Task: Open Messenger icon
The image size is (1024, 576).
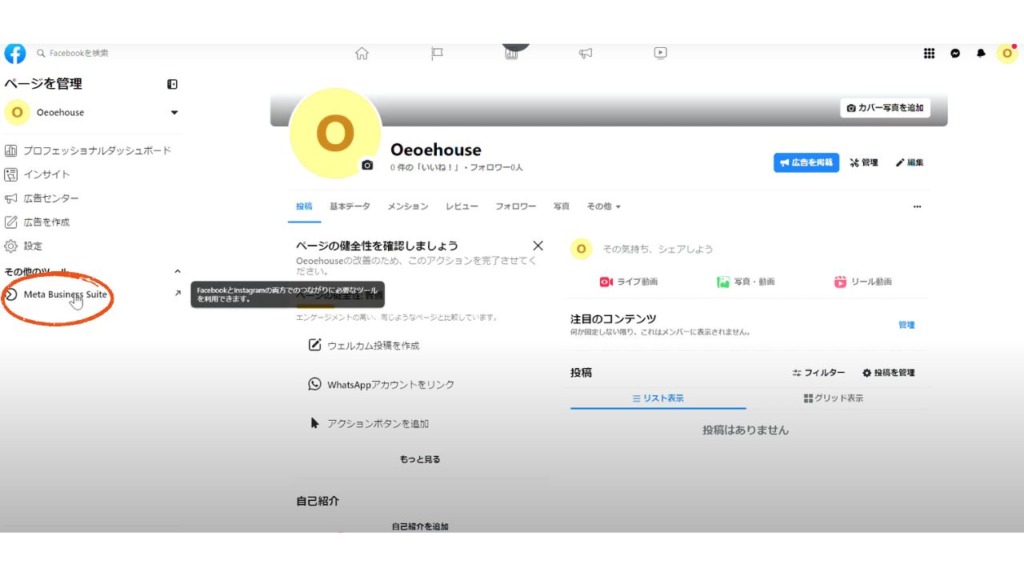Action: (x=955, y=54)
